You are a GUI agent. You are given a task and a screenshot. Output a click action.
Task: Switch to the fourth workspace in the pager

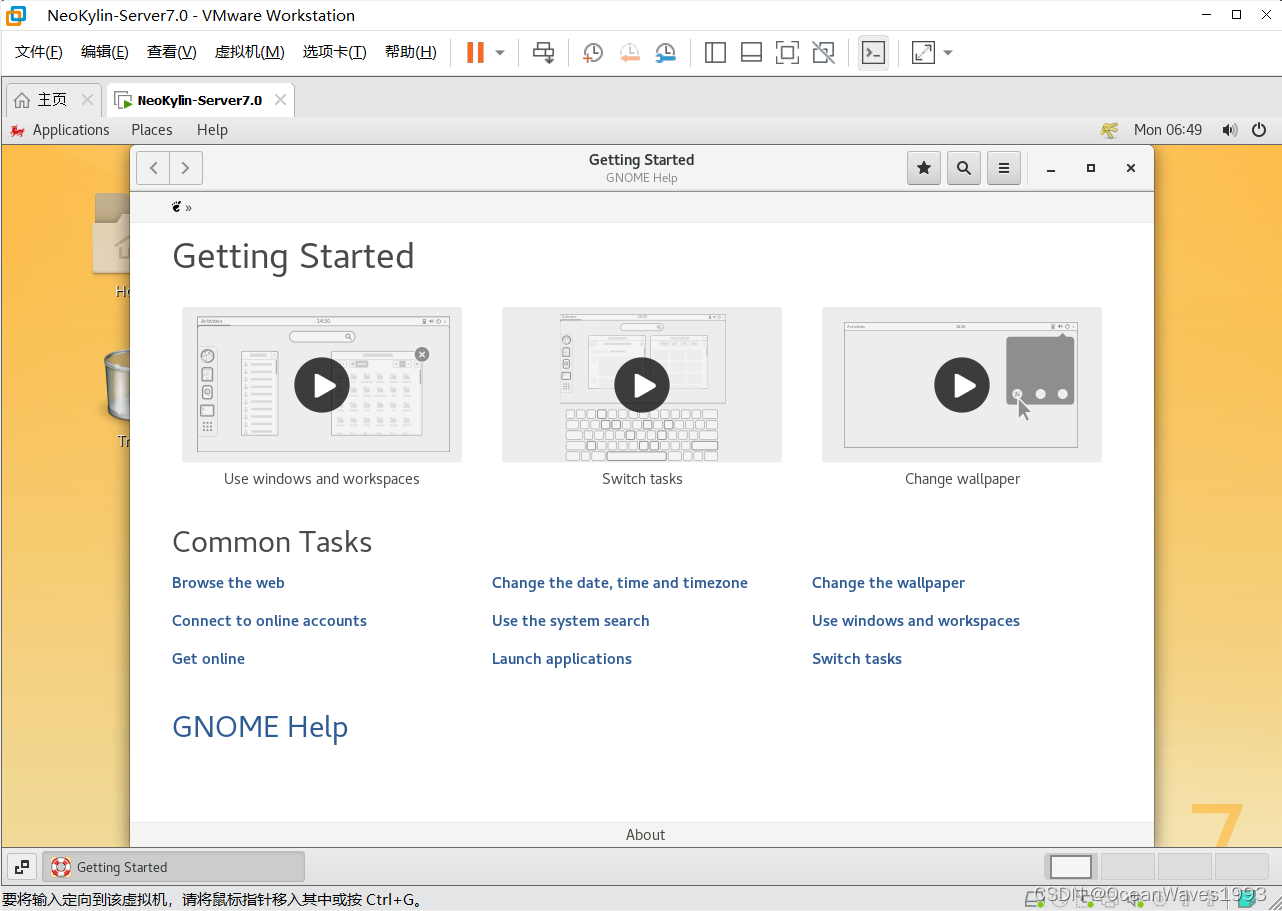pos(1241,867)
